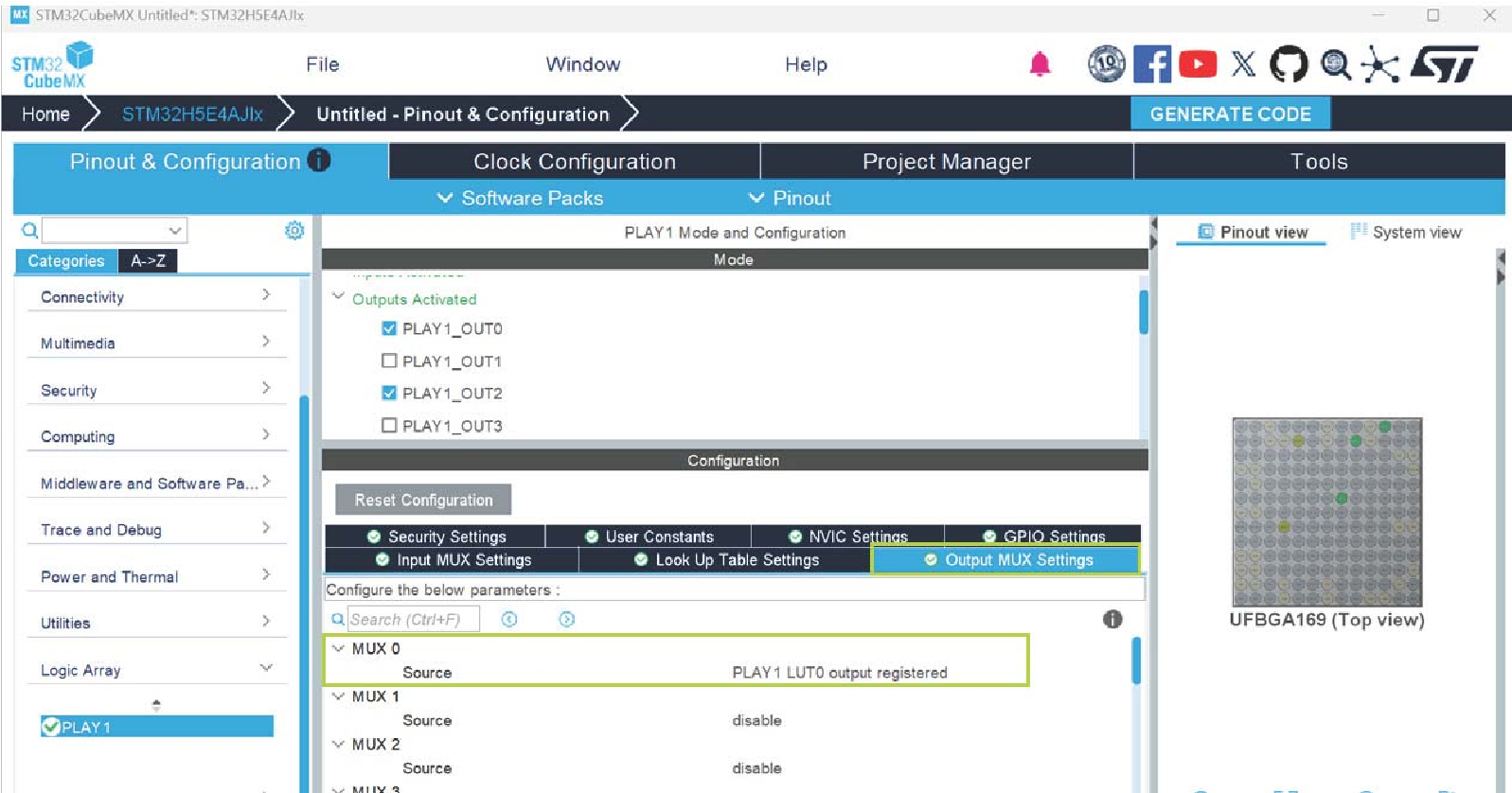The width and height of the screenshot is (1512, 793).
Task: Click the parameter Search (Ctrl+F) field
Action: point(413,619)
